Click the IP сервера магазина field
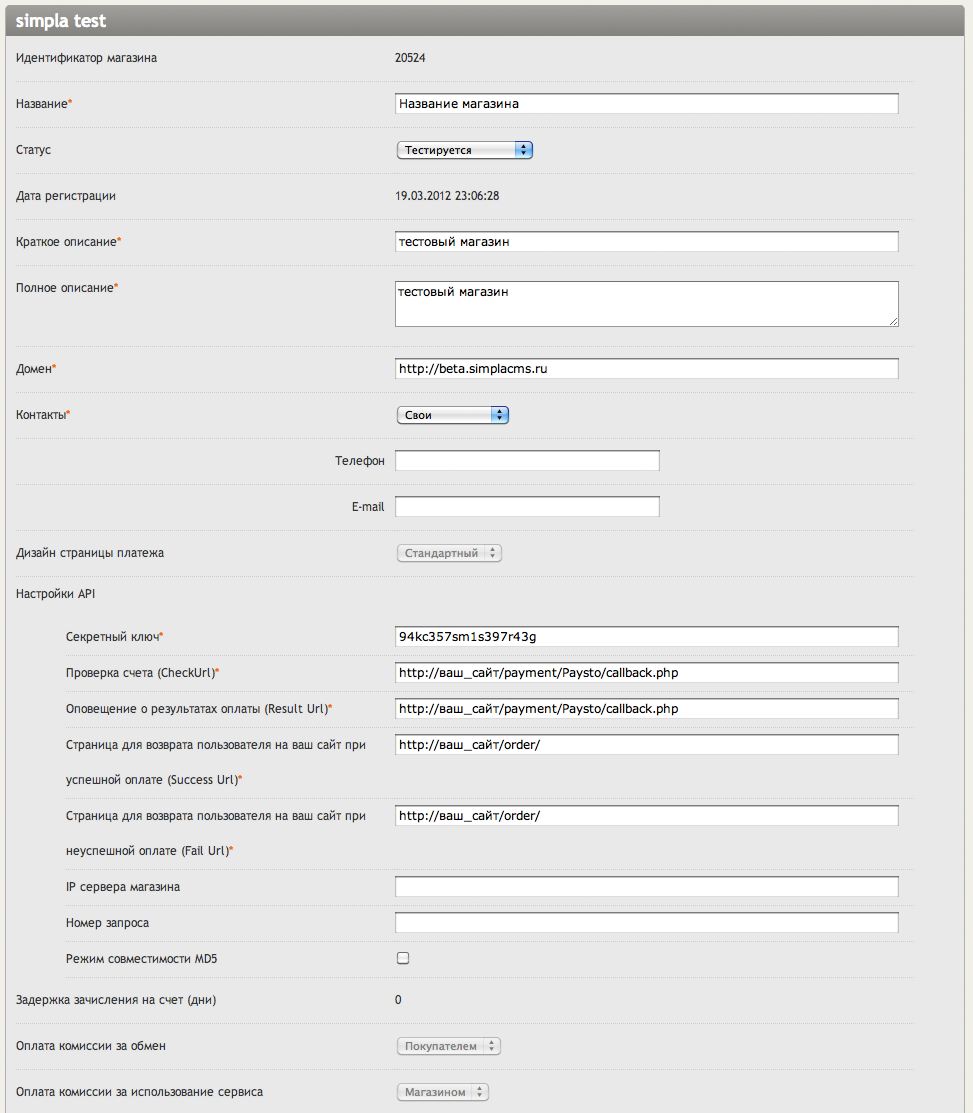 (x=646, y=887)
